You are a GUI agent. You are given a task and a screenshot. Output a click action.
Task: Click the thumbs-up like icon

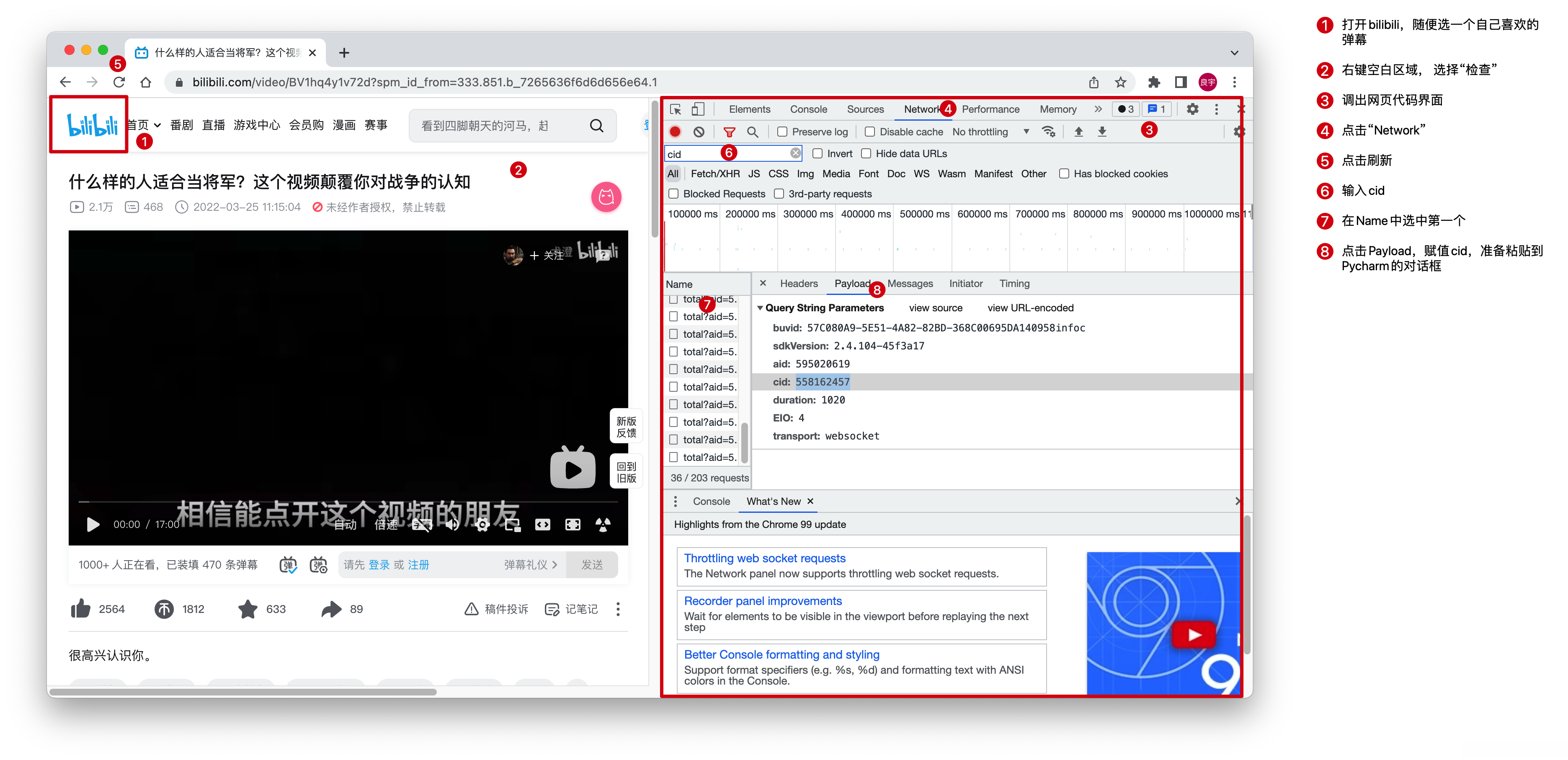click(80, 609)
